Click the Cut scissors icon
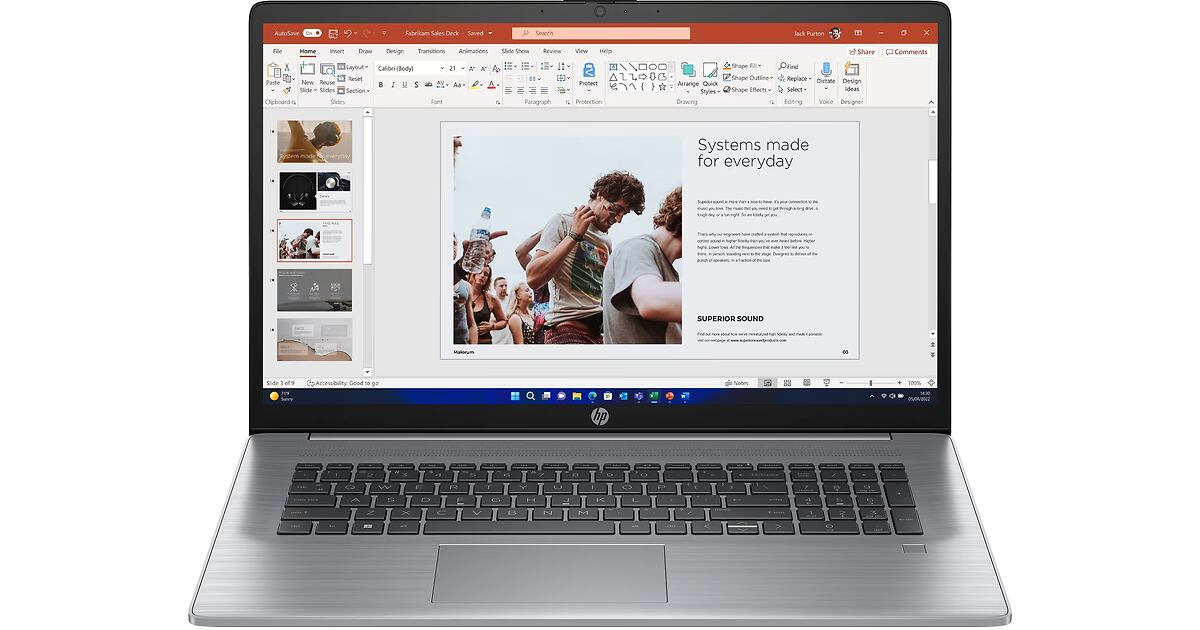The image size is (1200, 630). (x=287, y=67)
